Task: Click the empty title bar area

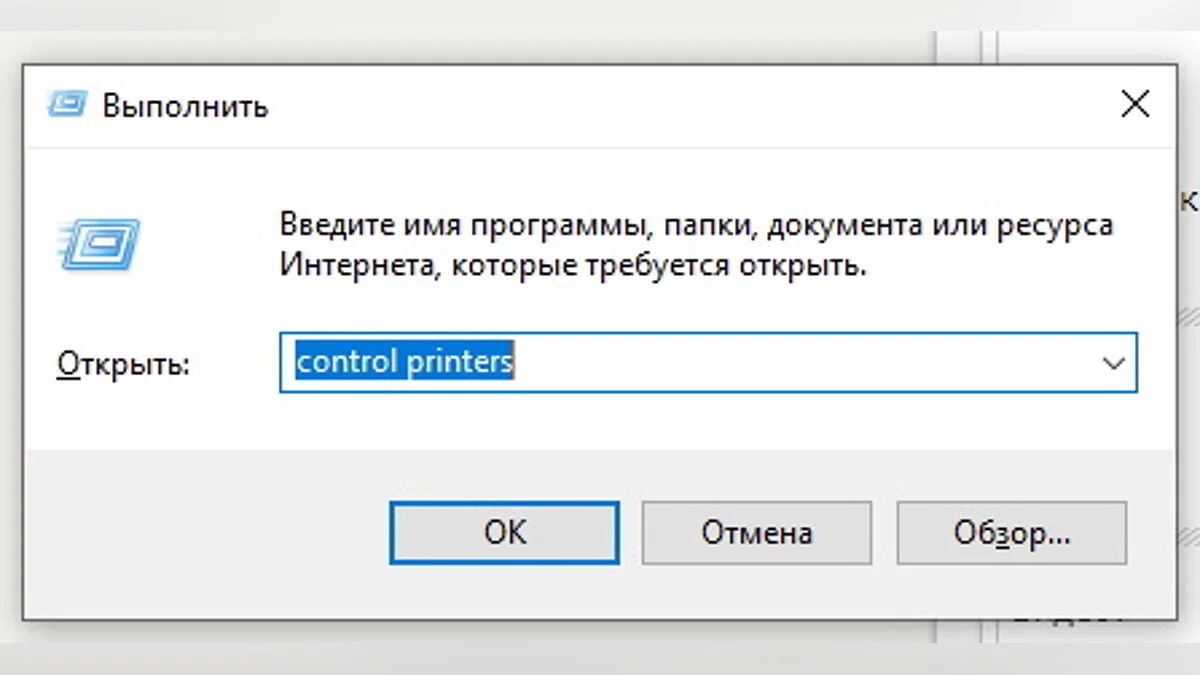Action: pos(650,105)
